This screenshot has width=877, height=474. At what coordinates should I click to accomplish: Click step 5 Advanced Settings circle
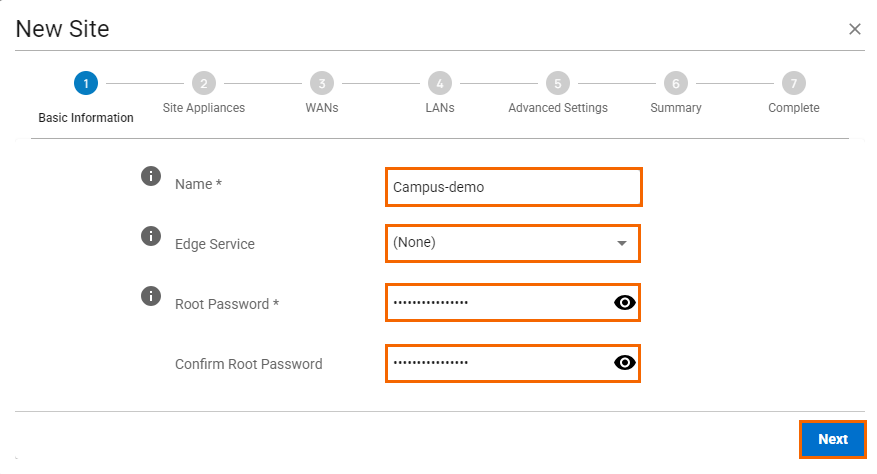tap(558, 83)
